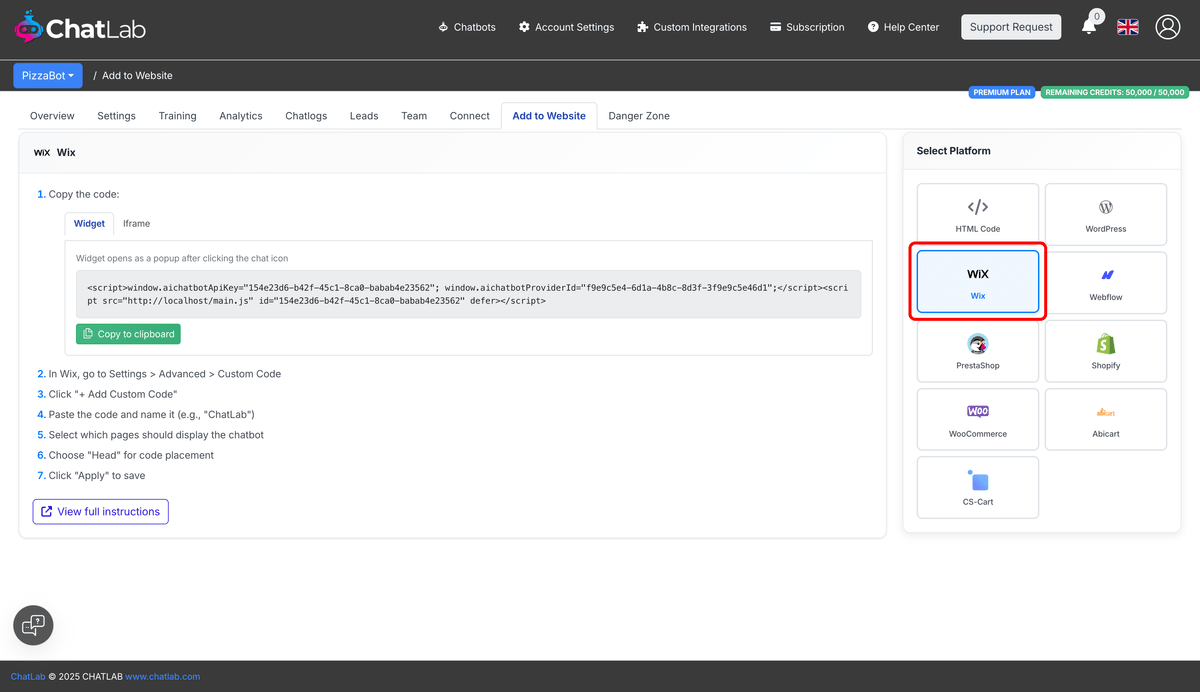This screenshot has height=692, width=1200.
Task: Open the Training tab
Action: pos(177,115)
